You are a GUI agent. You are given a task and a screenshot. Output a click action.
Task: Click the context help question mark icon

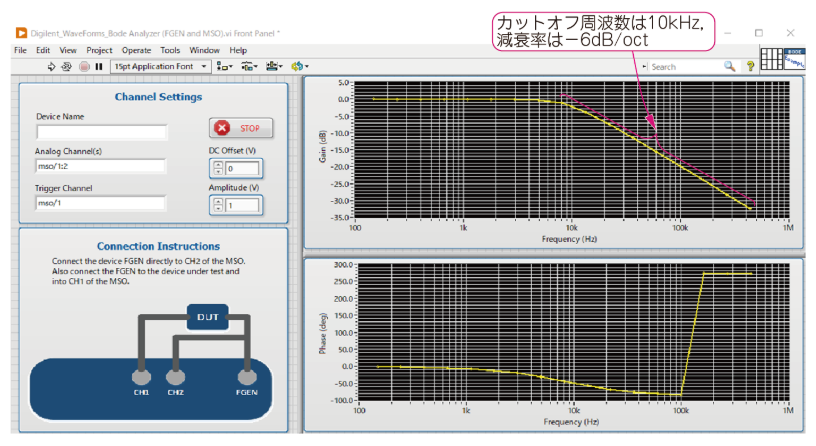click(x=750, y=67)
